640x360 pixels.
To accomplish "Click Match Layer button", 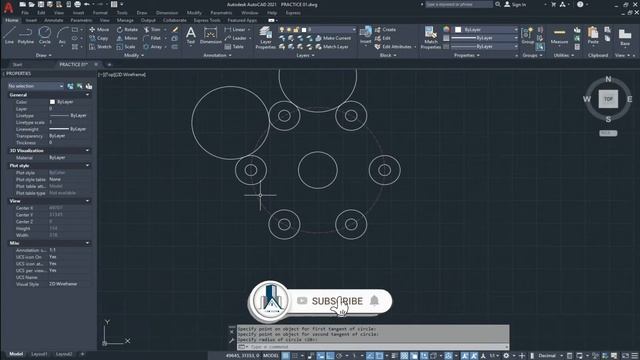I will [332, 47].
